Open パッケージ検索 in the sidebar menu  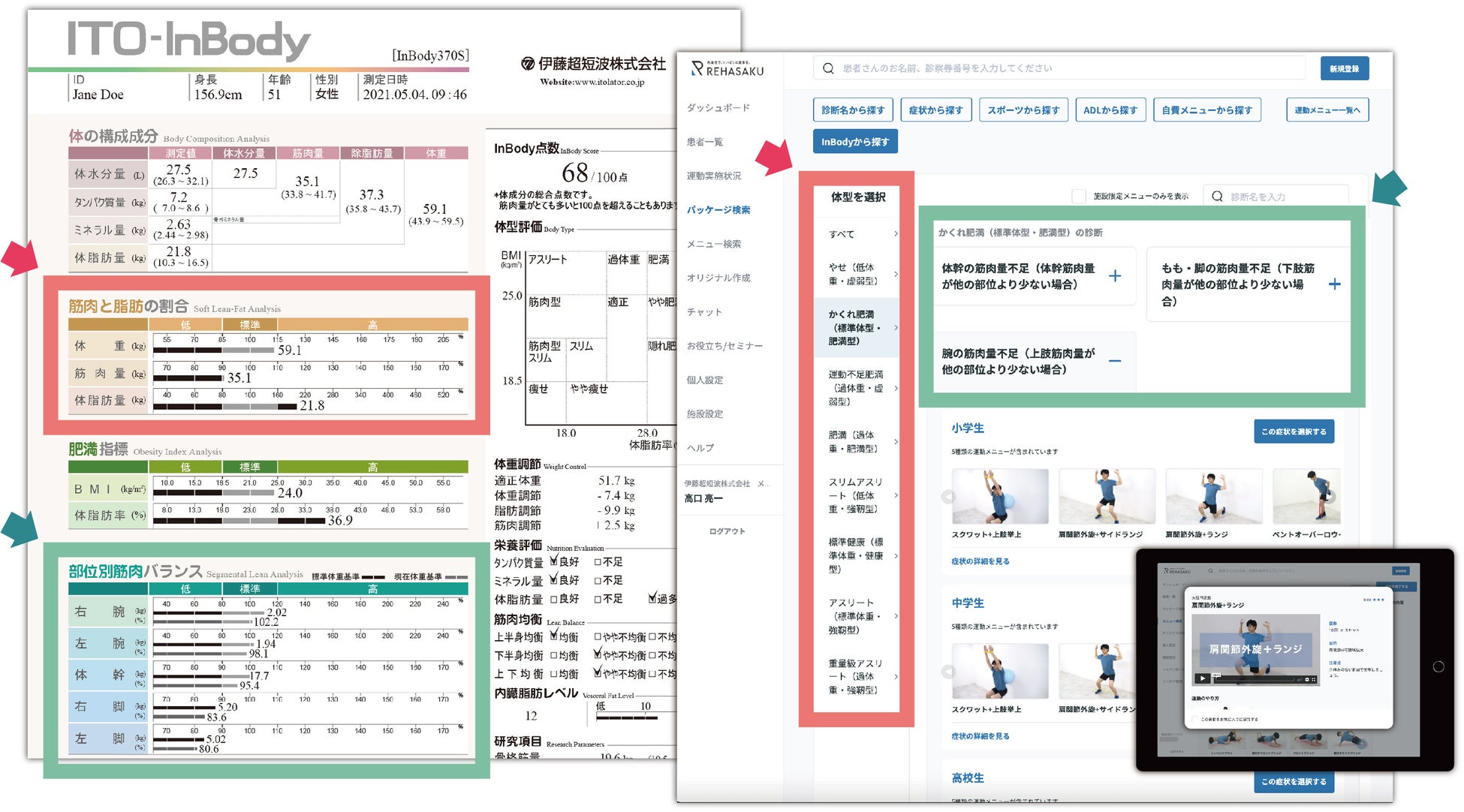tap(718, 209)
